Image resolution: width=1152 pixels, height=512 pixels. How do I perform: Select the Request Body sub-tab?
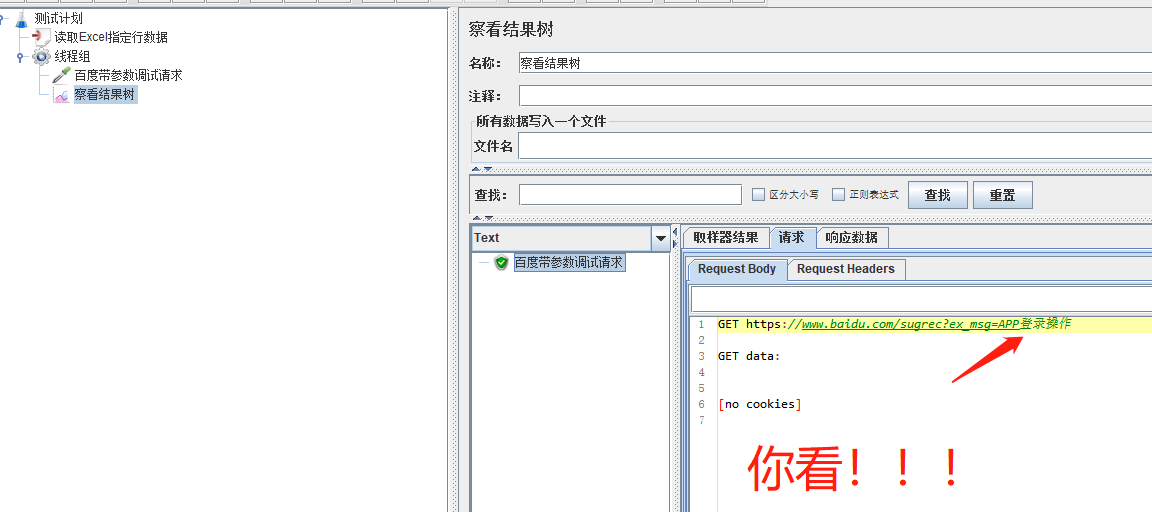click(x=737, y=270)
